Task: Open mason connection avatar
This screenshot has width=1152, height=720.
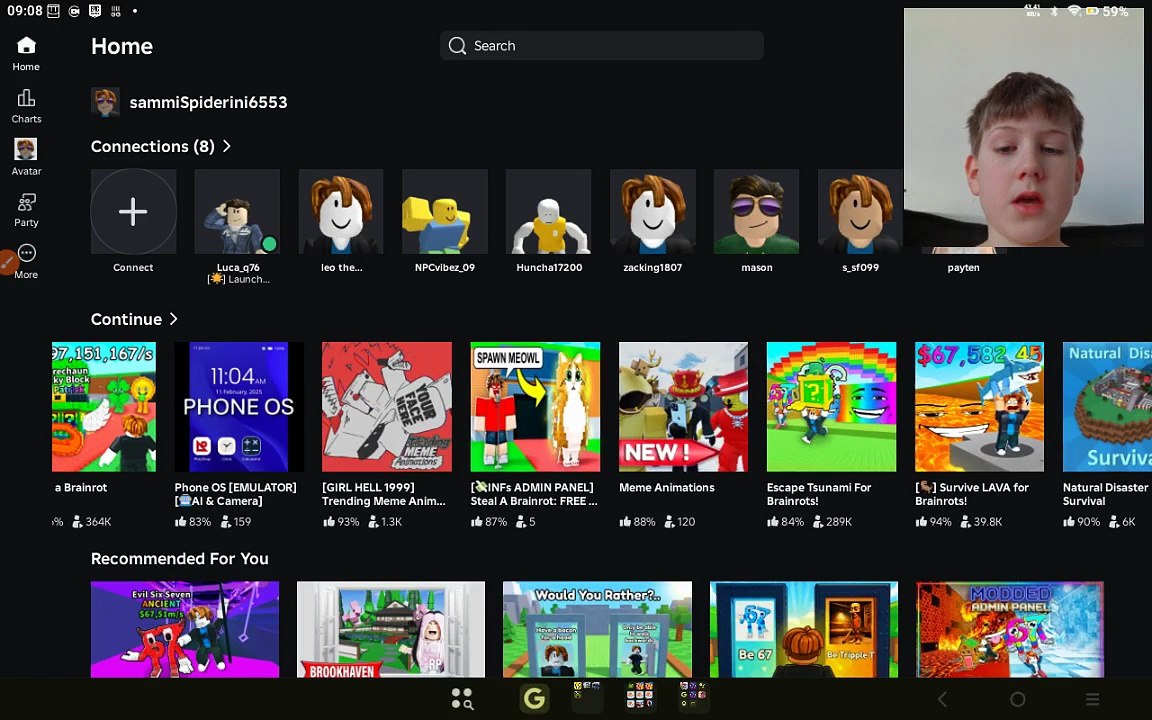Action: pyautogui.click(x=756, y=212)
